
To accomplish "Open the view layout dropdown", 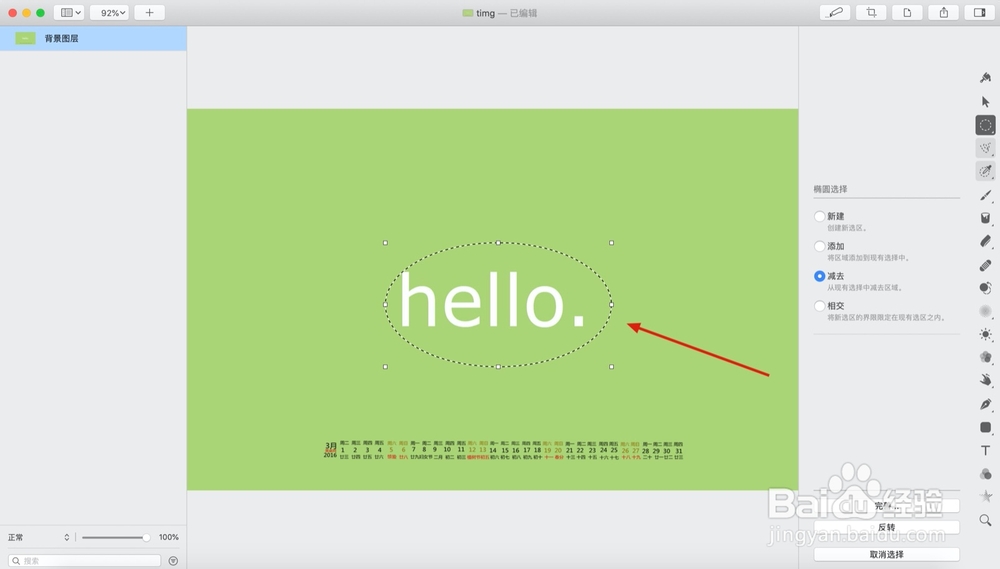I will pos(70,13).
